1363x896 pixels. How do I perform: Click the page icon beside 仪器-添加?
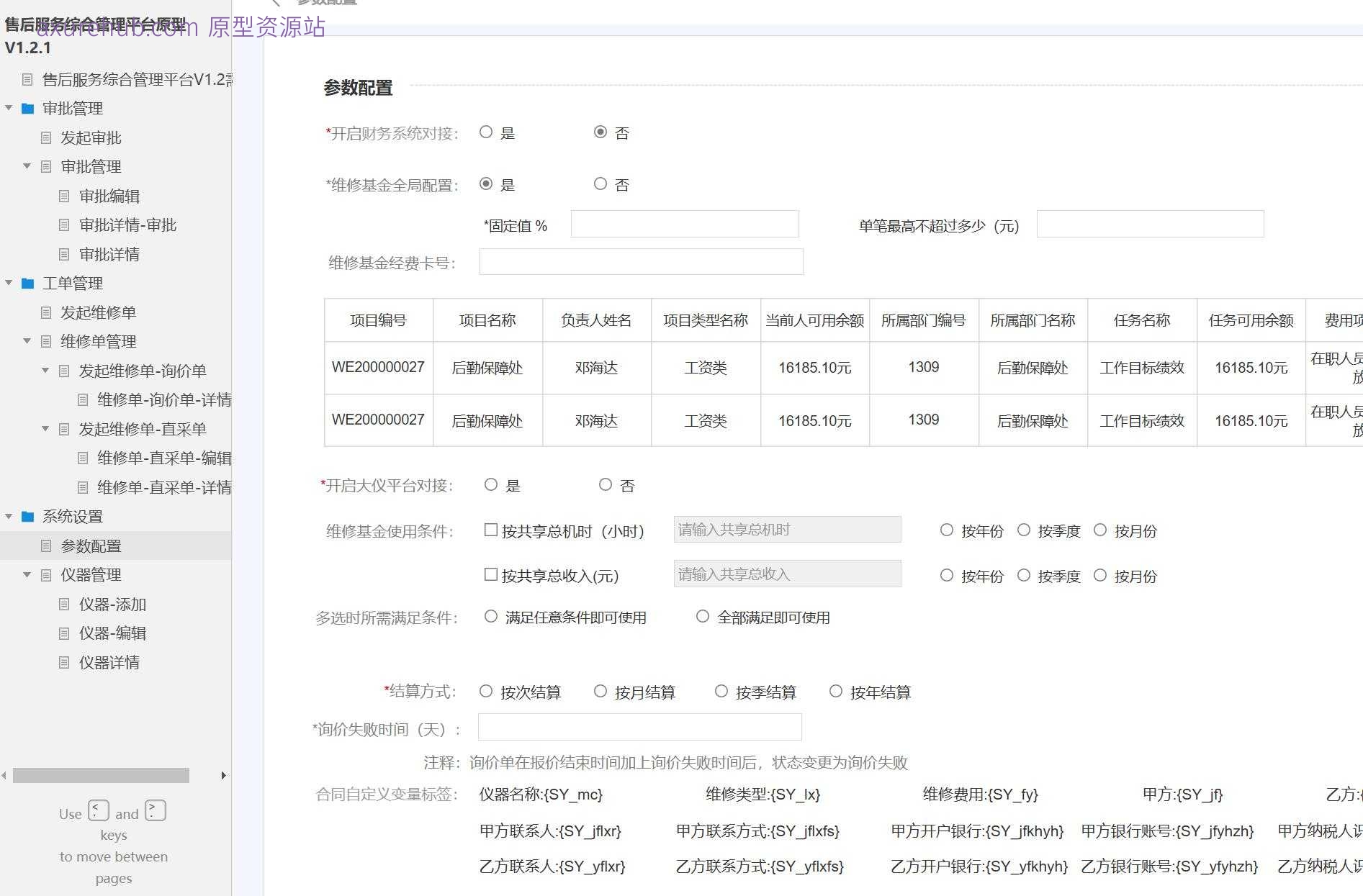[65, 605]
